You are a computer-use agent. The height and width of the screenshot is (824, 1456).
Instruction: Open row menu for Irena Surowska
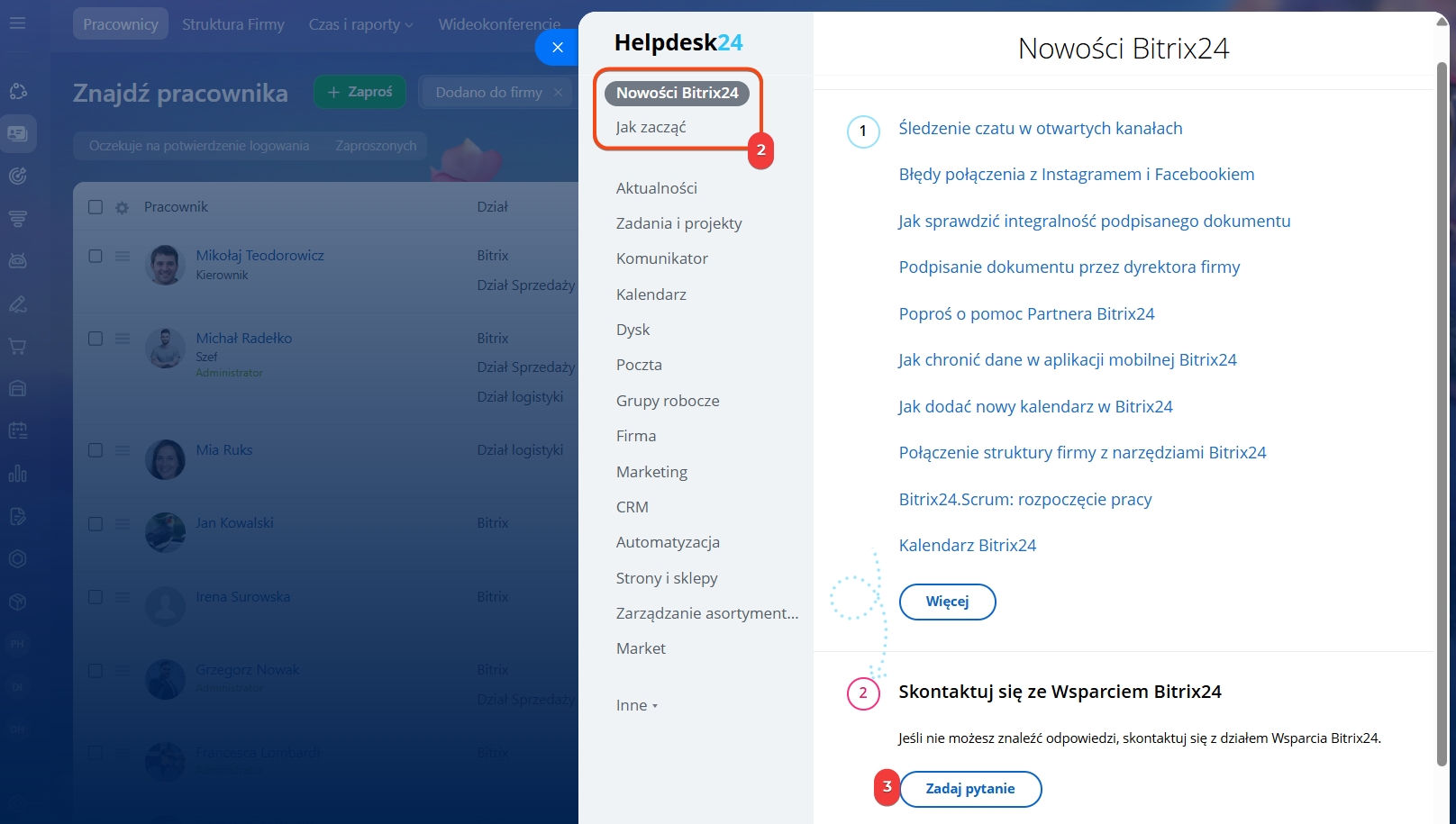pos(123,597)
